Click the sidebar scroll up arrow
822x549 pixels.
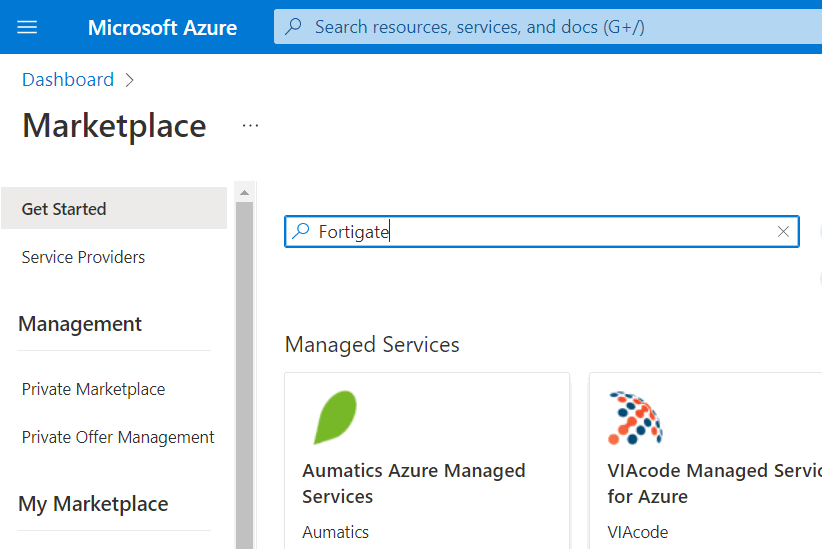[244, 192]
